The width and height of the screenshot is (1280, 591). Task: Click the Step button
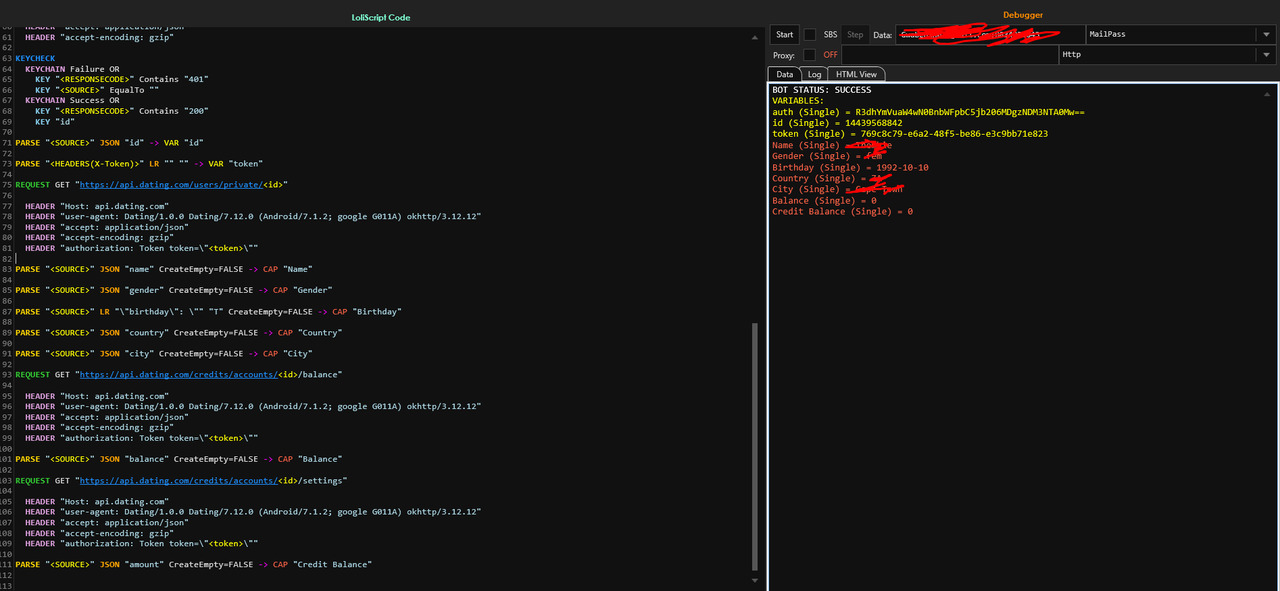[x=855, y=34]
